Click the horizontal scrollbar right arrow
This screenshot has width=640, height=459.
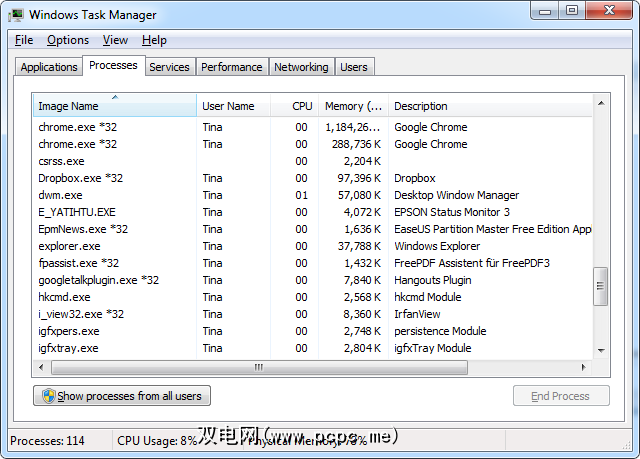point(584,367)
